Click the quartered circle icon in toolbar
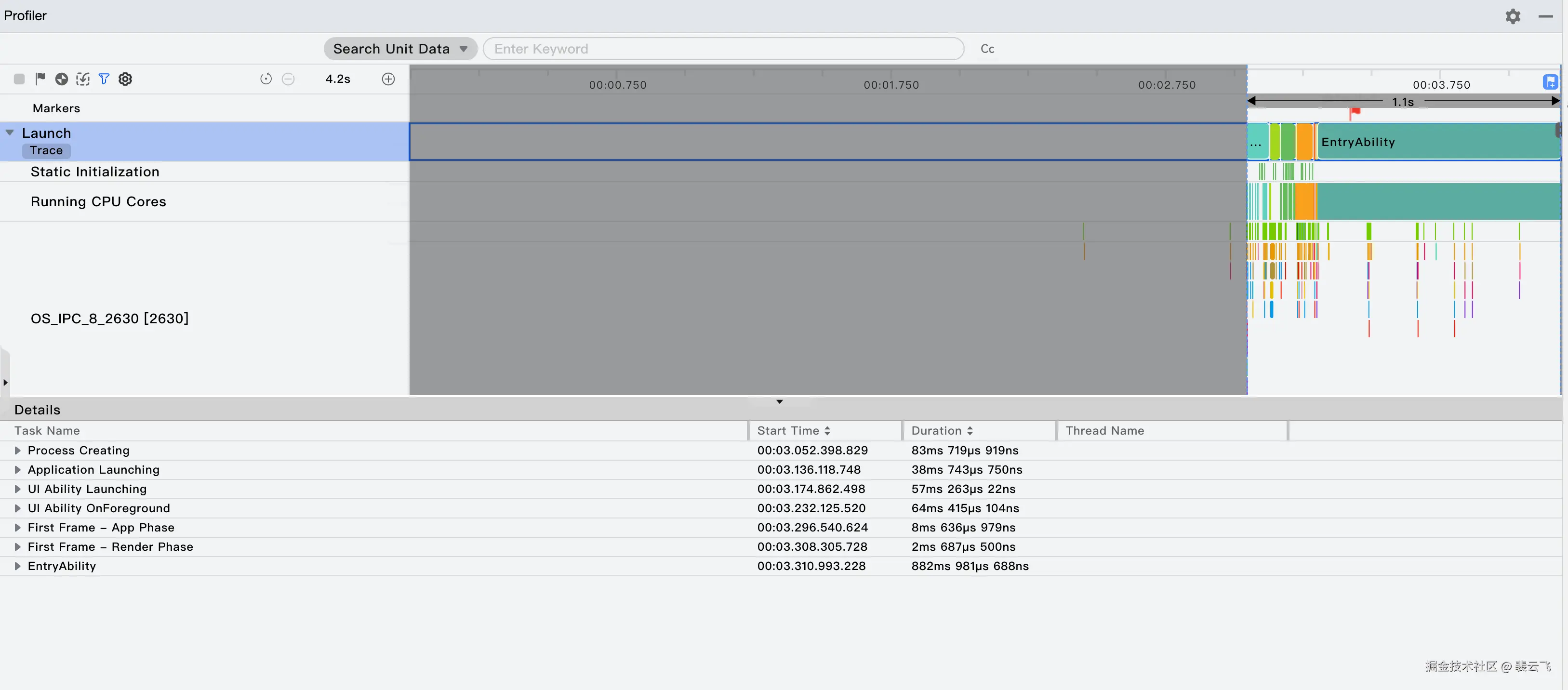The width and height of the screenshot is (1568, 690). [x=62, y=79]
